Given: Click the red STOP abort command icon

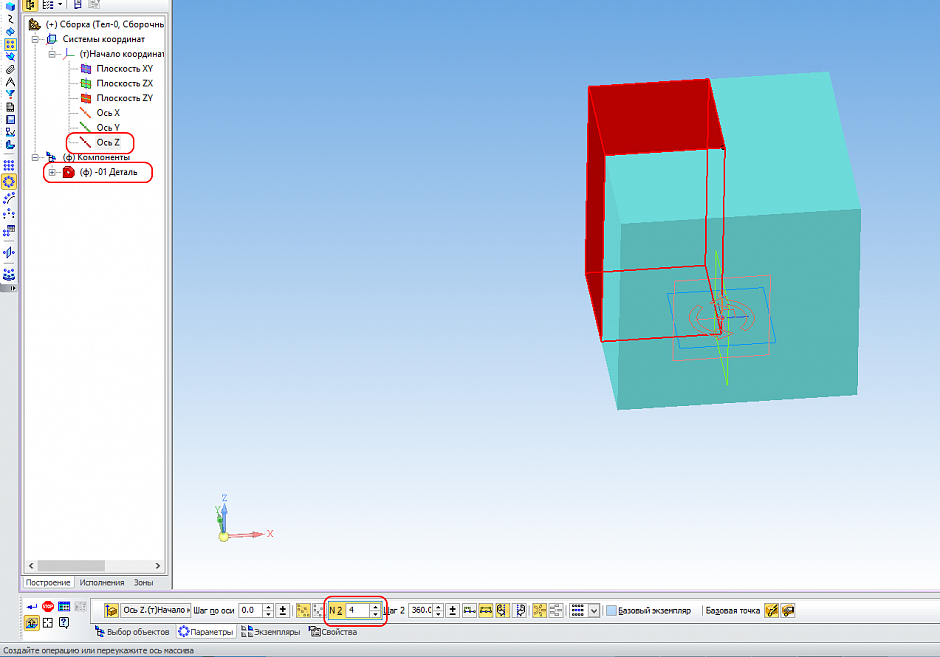Looking at the screenshot, I should (x=48, y=607).
